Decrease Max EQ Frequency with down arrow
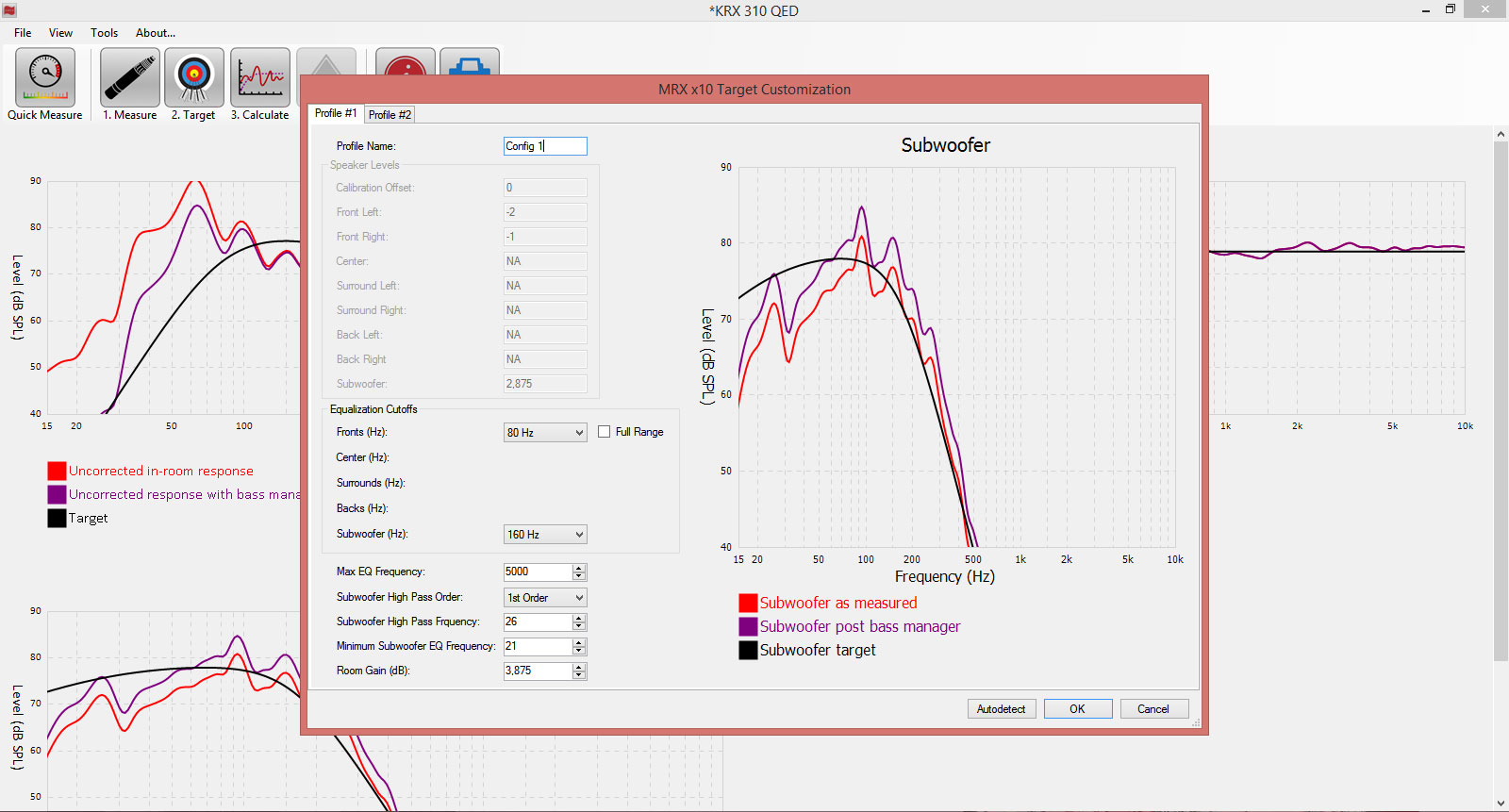The image size is (1509, 812). click(579, 576)
